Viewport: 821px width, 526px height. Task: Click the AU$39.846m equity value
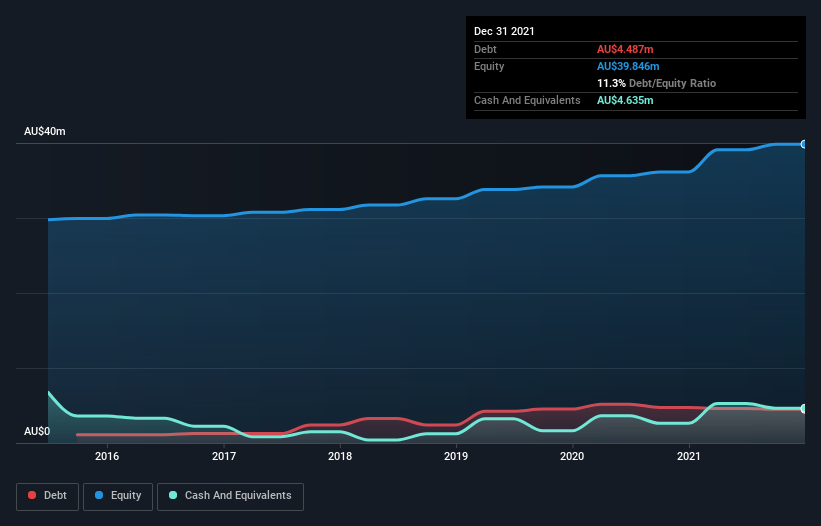628,66
